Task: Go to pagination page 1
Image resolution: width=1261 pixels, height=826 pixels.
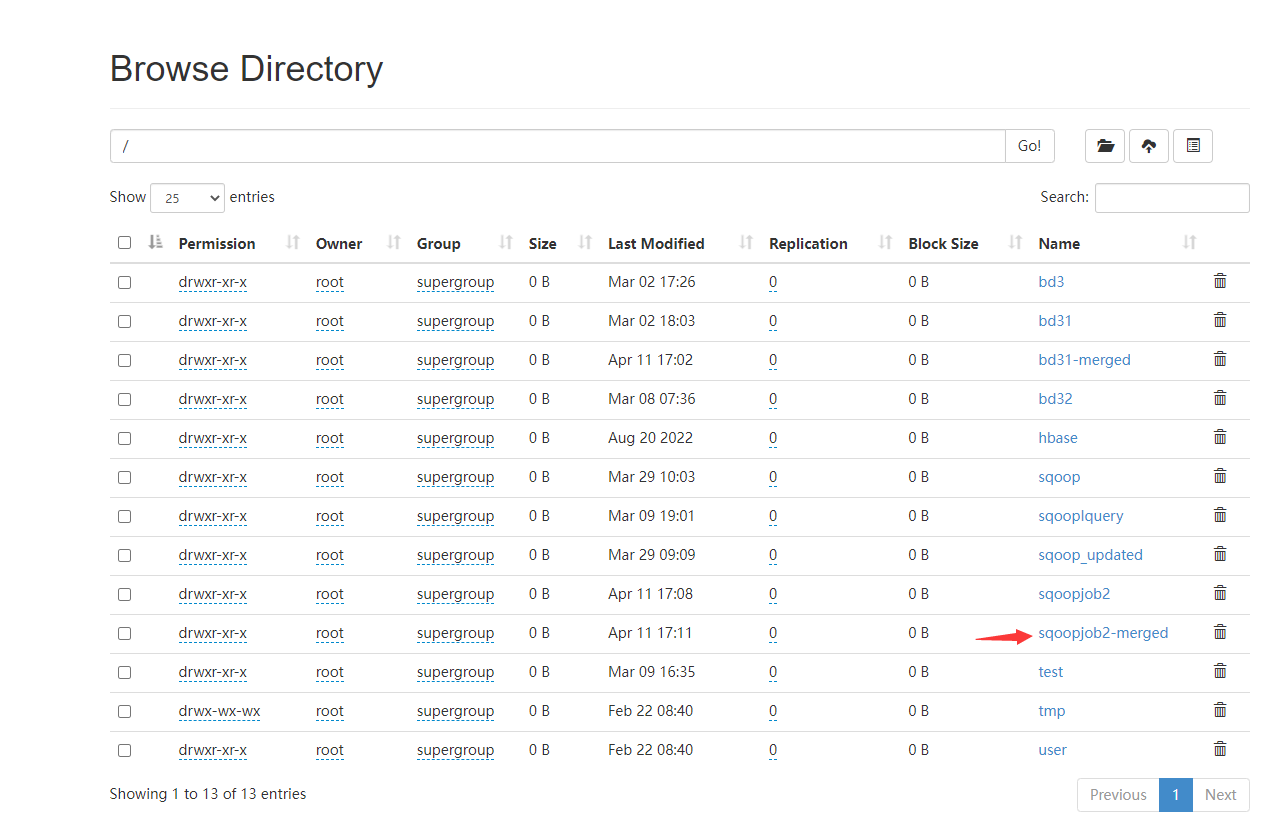Action: coord(1175,795)
